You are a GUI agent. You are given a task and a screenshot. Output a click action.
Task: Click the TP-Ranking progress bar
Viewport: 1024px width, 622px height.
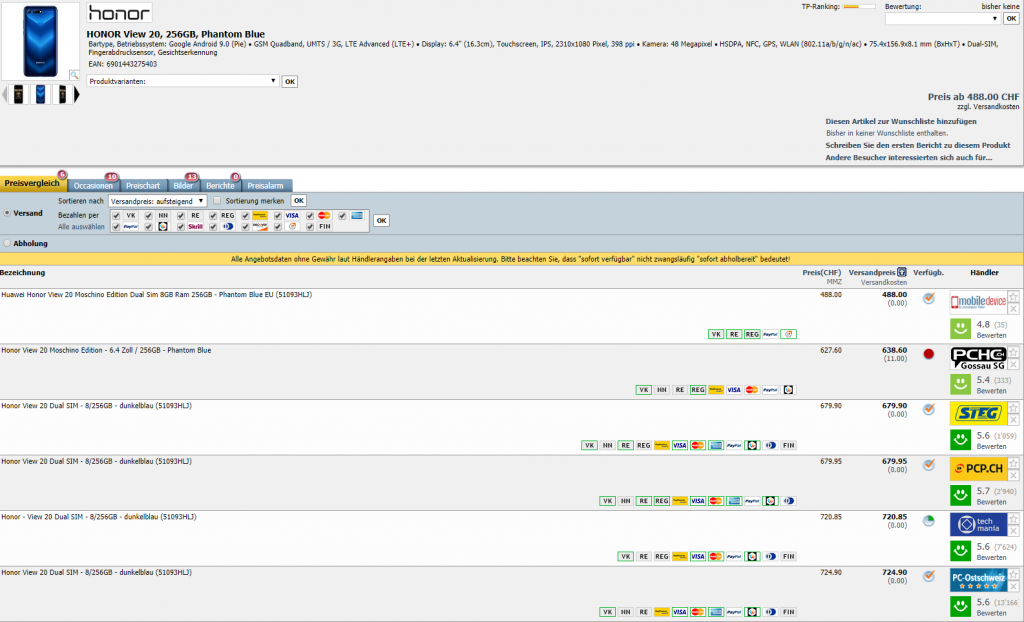[858, 7]
